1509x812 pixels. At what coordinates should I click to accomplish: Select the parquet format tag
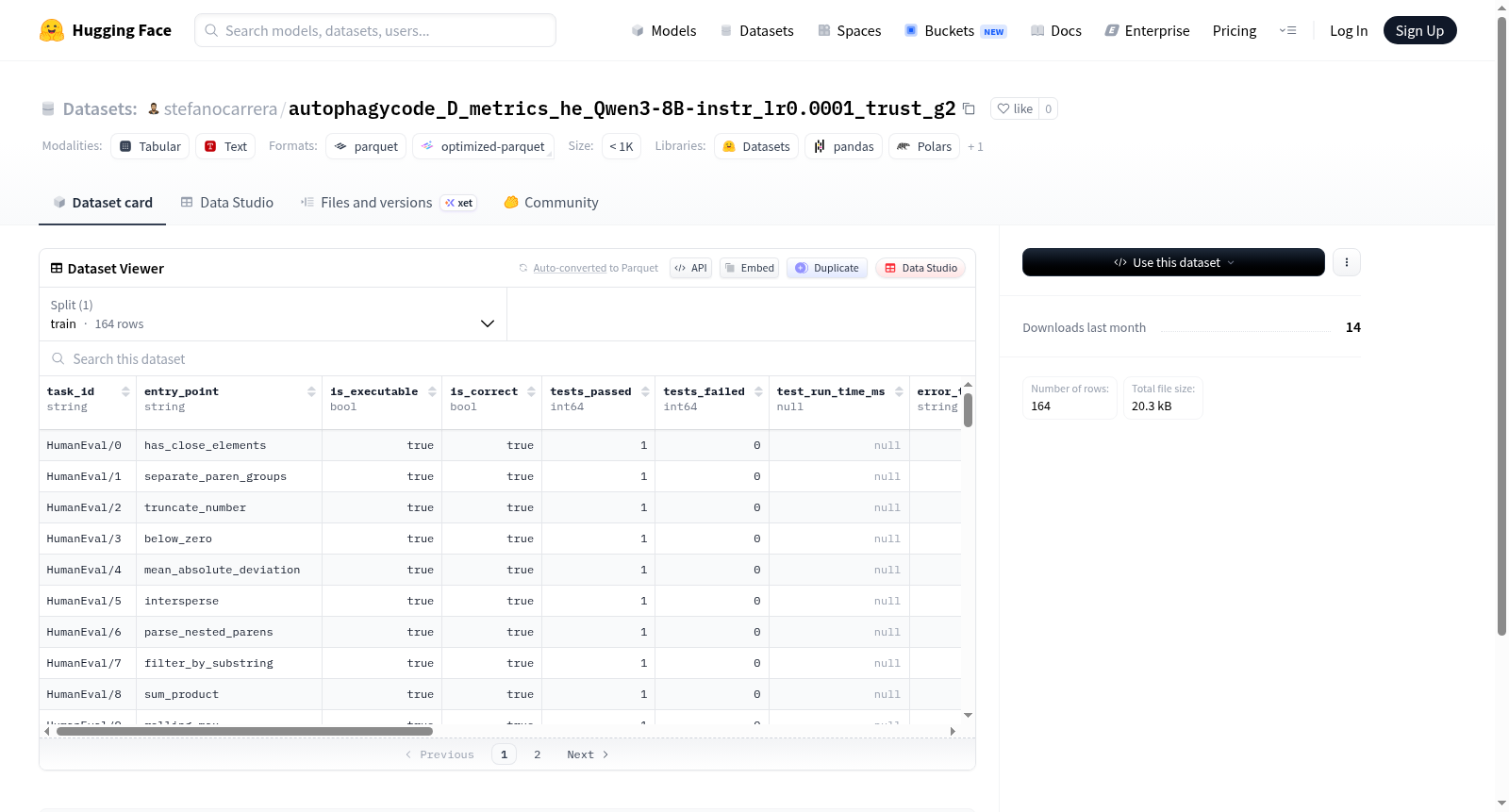[366, 146]
